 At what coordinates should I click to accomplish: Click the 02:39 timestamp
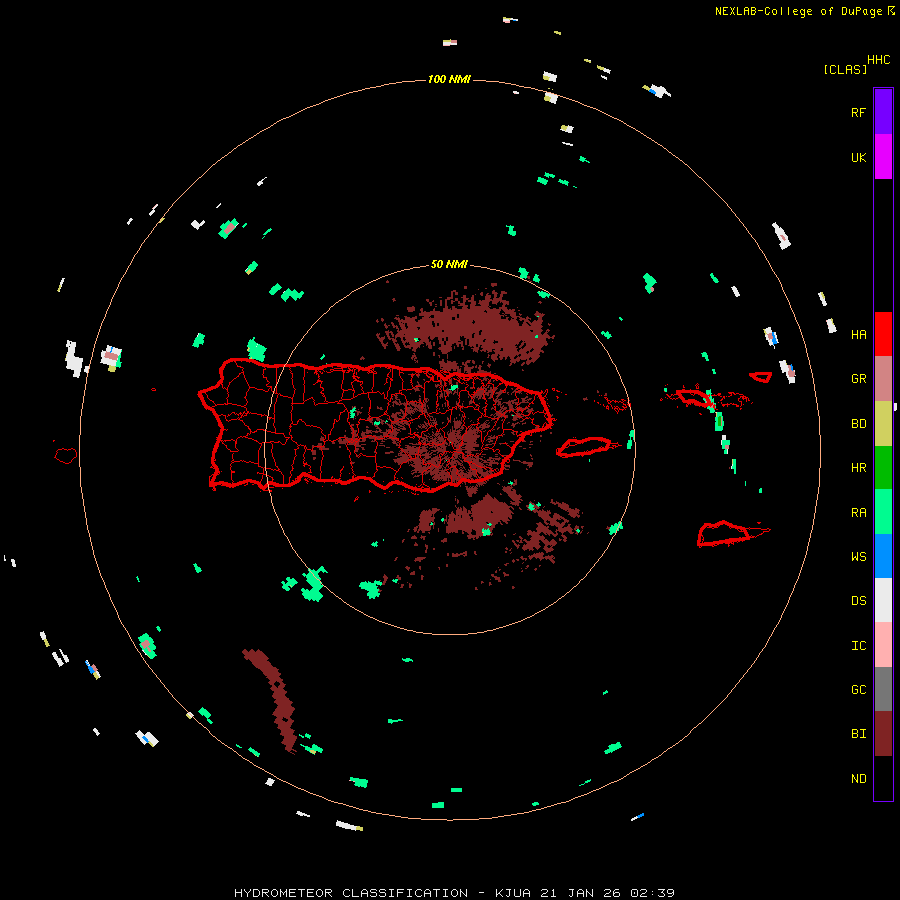[x=652, y=893]
